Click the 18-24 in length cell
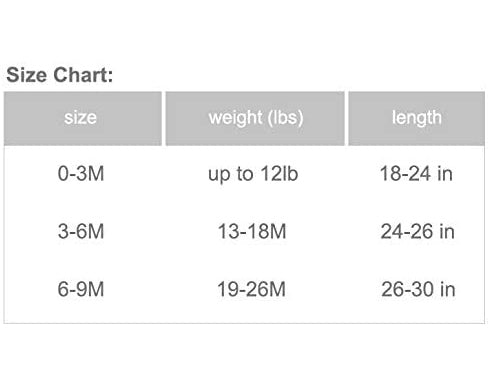Viewport: 488px width, 380px height. pyautogui.click(x=416, y=174)
